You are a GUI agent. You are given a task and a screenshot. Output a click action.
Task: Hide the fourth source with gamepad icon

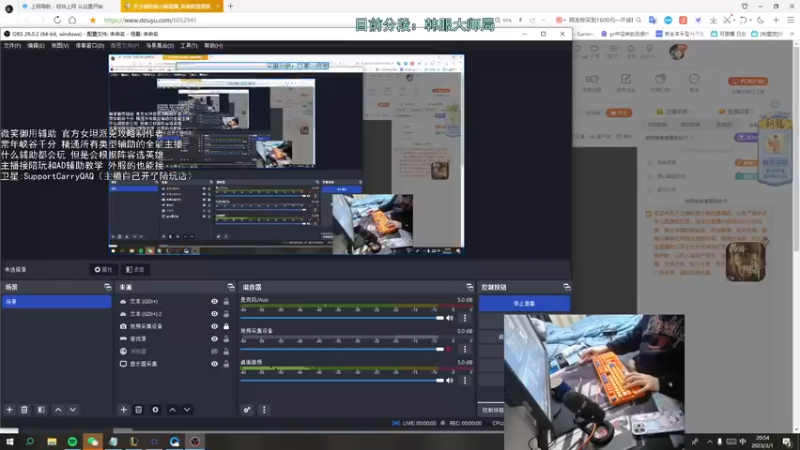(214, 339)
